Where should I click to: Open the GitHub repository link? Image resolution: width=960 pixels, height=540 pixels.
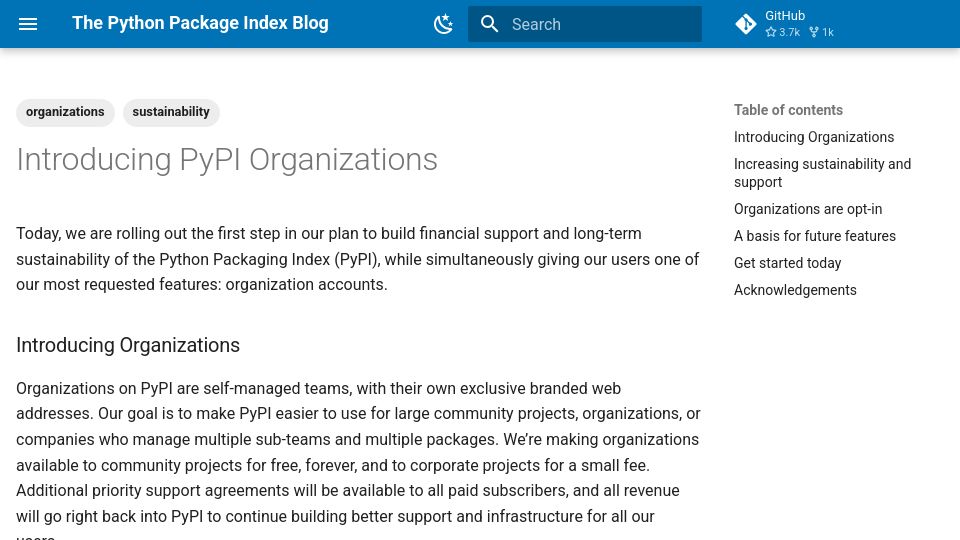[785, 24]
